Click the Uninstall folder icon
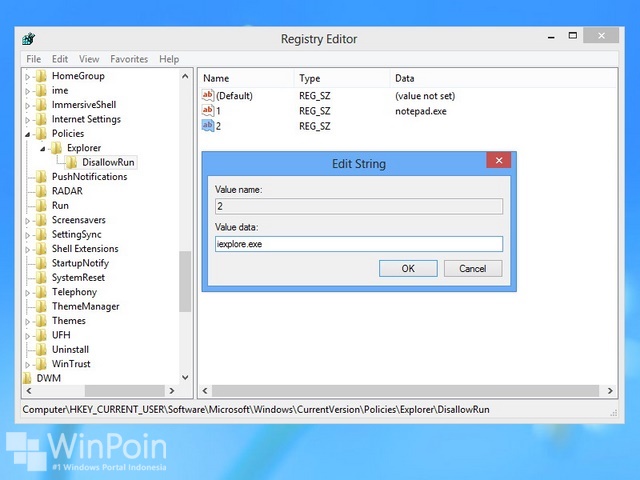This screenshot has width=640, height=480. click(x=41, y=350)
